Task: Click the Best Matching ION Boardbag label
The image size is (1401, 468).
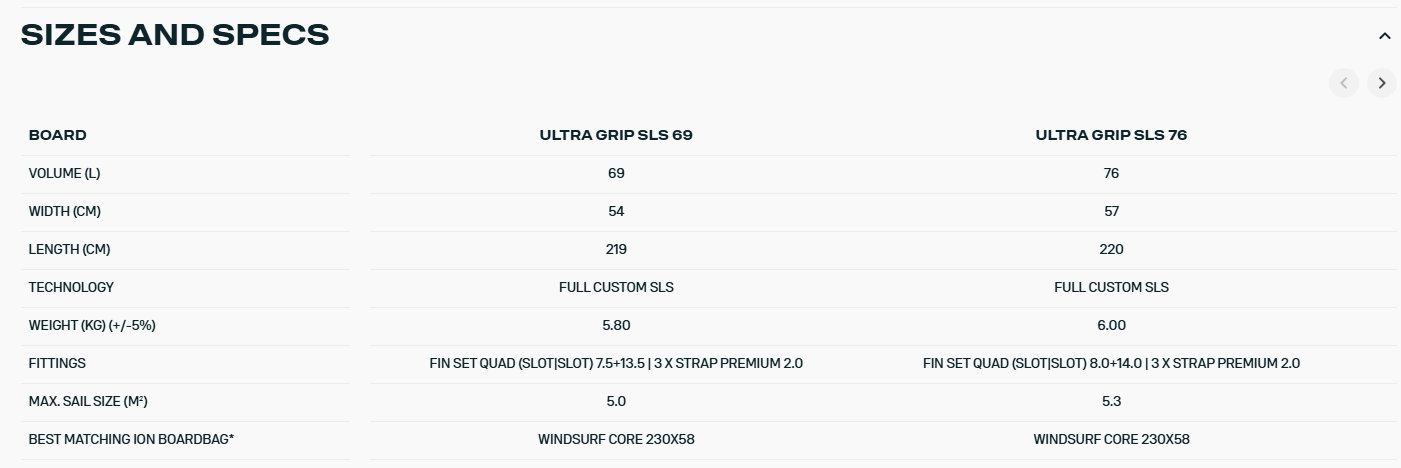Action: click(131, 439)
